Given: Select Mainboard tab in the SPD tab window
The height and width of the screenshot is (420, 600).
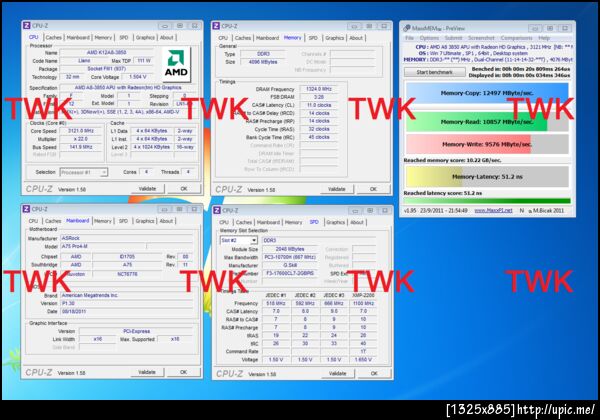Looking at the screenshot, I should click(268, 222).
